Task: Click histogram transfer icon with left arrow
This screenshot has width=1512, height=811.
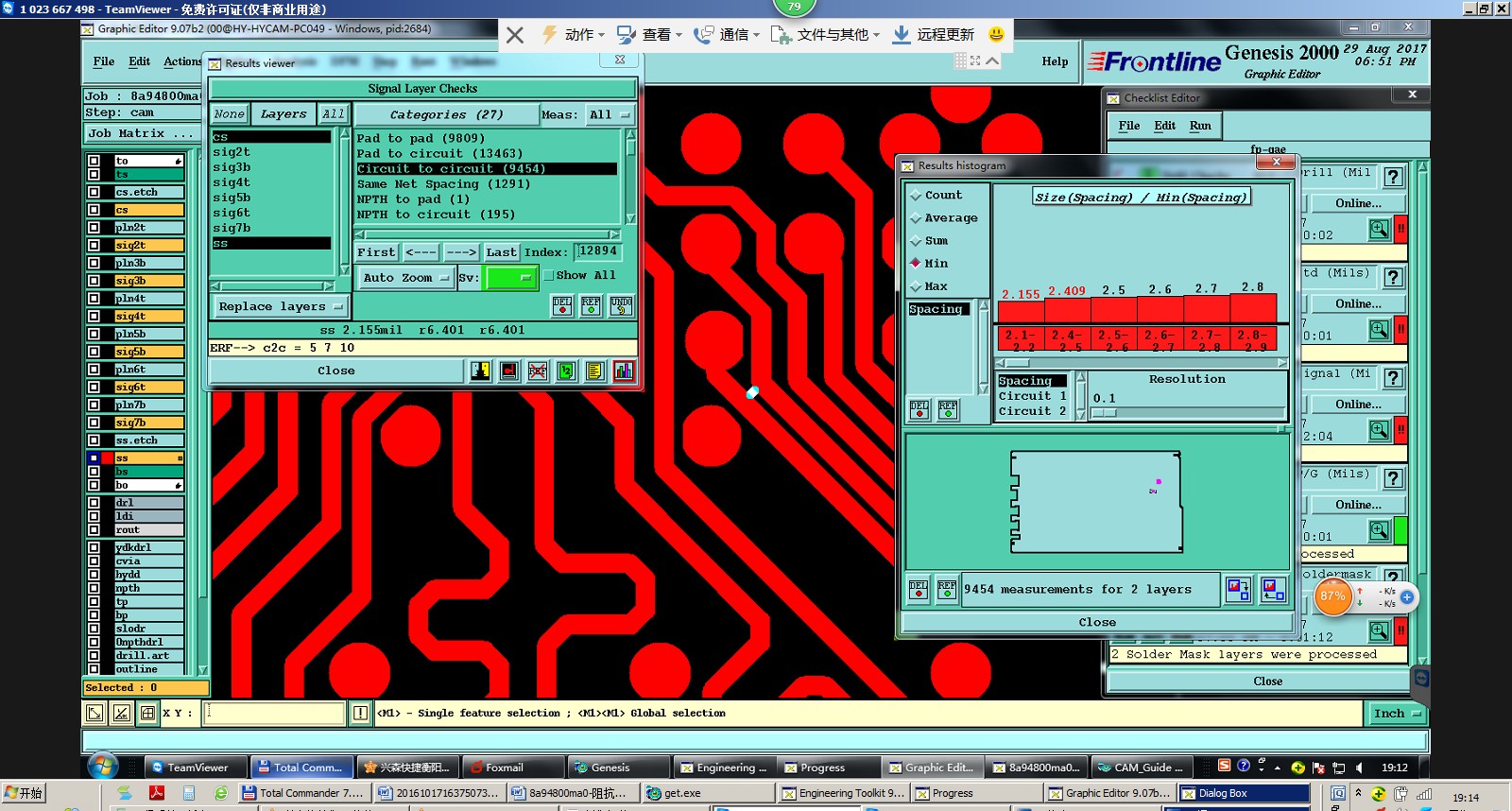Action: pyautogui.click(x=1273, y=589)
